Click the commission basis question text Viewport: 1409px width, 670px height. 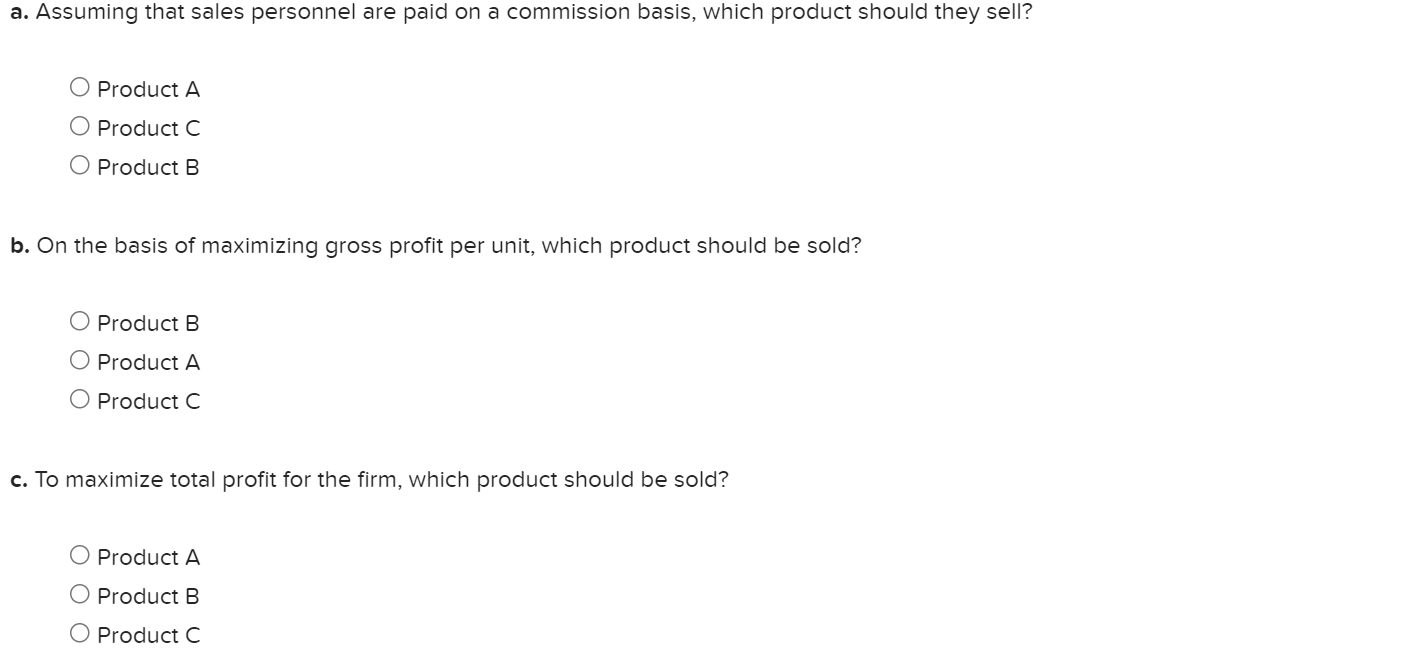click(x=520, y=12)
